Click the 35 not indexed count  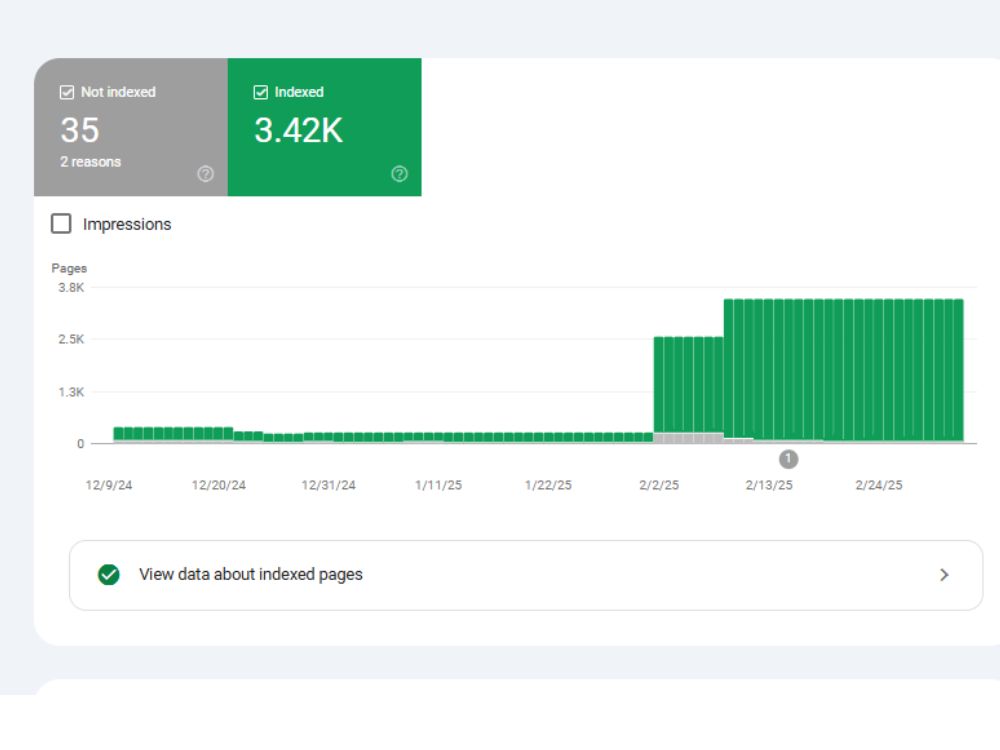click(80, 131)
